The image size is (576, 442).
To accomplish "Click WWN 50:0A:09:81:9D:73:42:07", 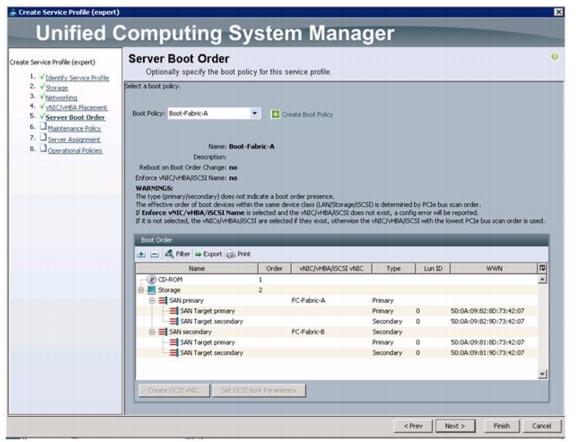I will (x=487, y=353).
